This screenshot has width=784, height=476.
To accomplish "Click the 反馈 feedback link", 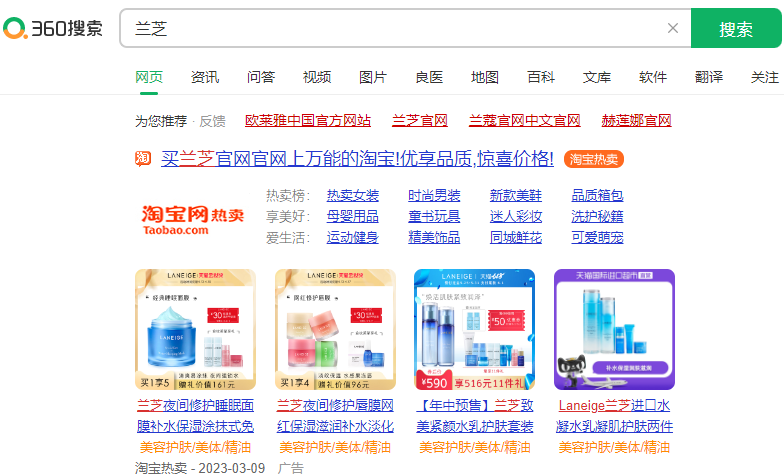I will pyautogui.click(x=212, y=121).
